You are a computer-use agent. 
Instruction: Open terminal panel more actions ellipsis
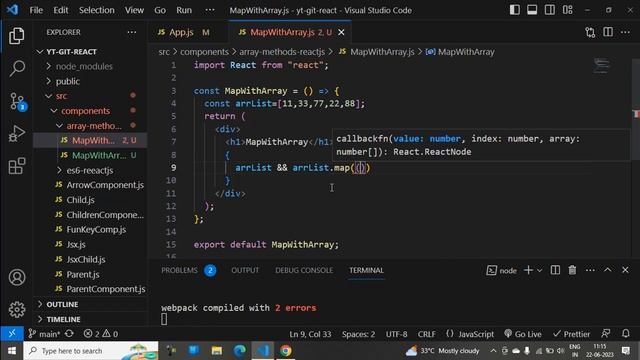click(x=590, y=270)
